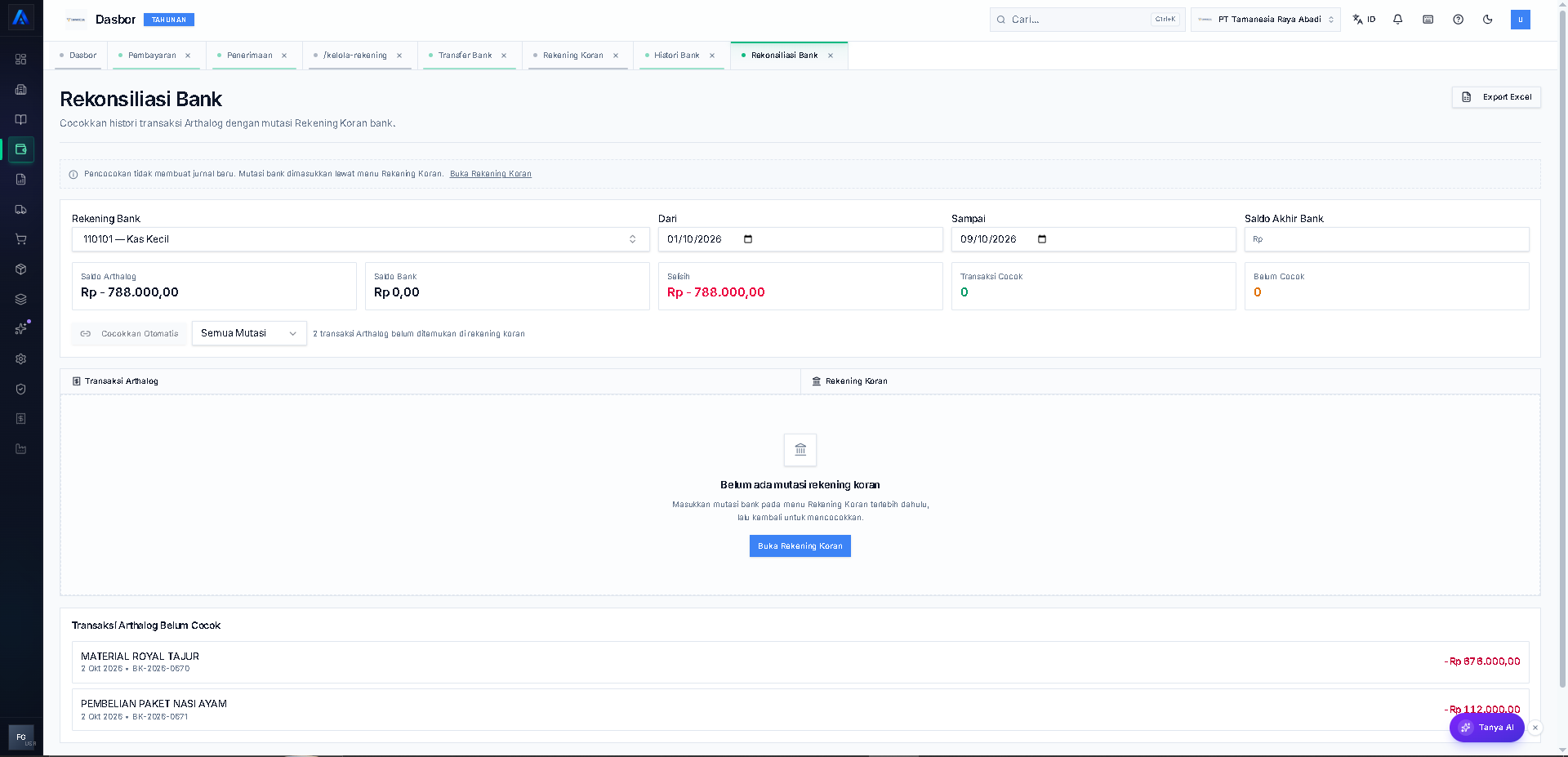Open the building icon in sidebar
Image resolution: width=1568 pixels, height=757 pixels.
pyautogui.click(x=21, y=90)
